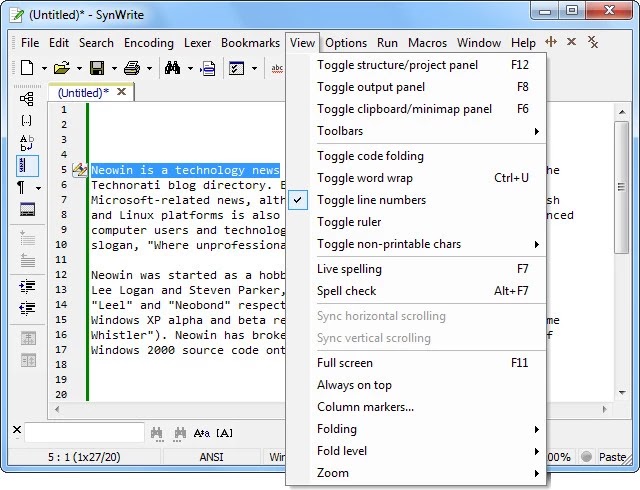Expand the Zoom submenu
The height and width of the screenshot is (490, 640).
point(416,473)
